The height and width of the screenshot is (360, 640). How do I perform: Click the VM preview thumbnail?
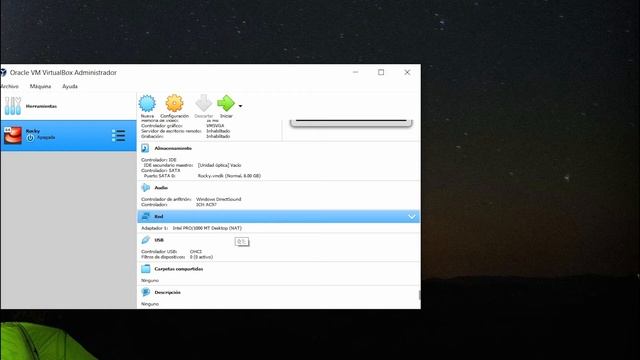[x=351, y=123]
